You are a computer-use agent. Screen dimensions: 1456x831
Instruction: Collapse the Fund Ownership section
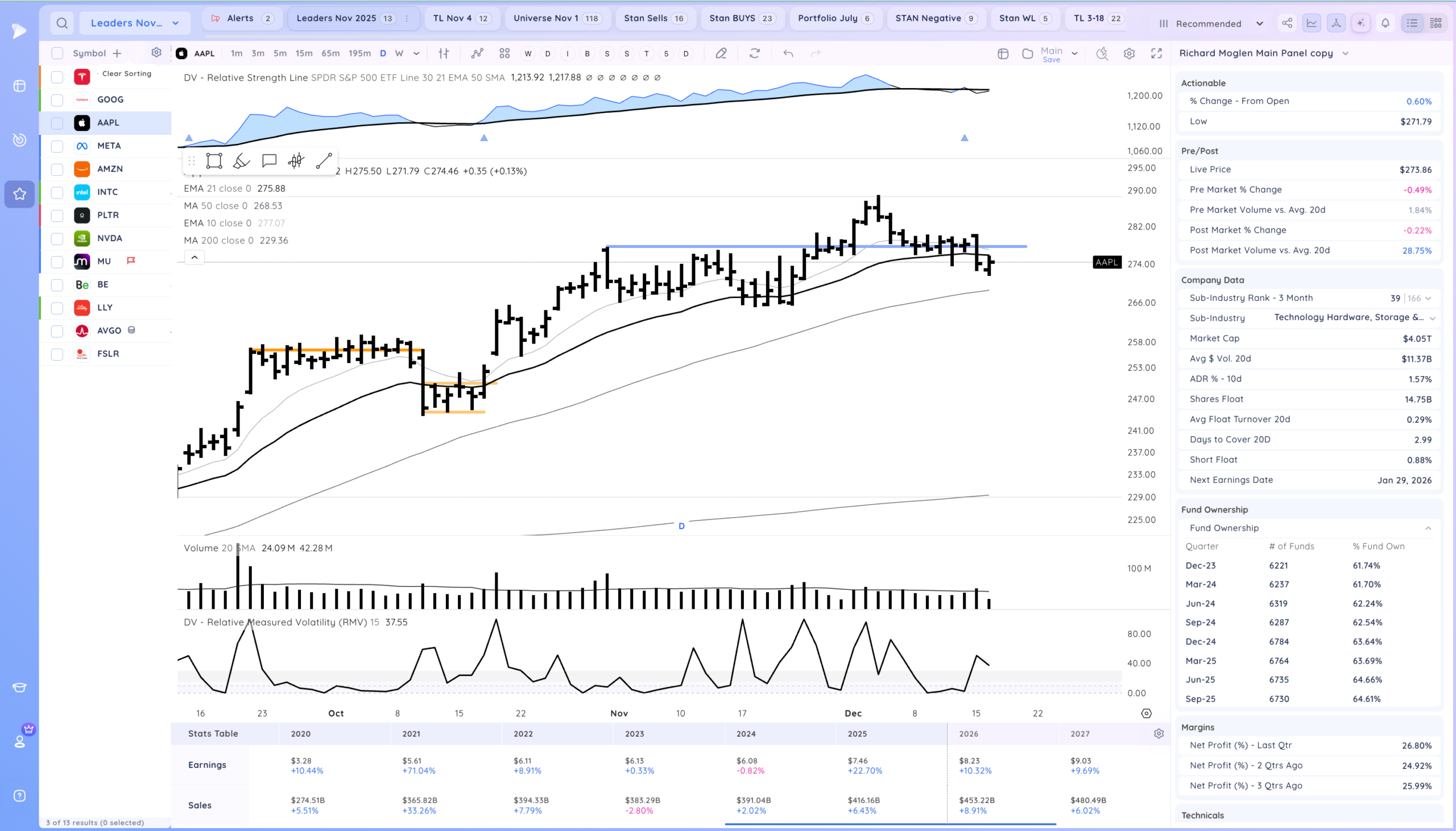tap(1428, 528)
